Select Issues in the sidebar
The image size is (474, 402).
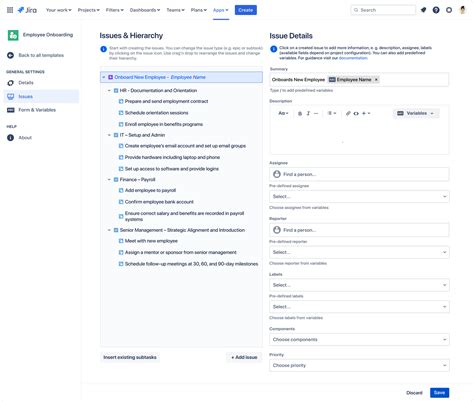[x=41, y=96]
